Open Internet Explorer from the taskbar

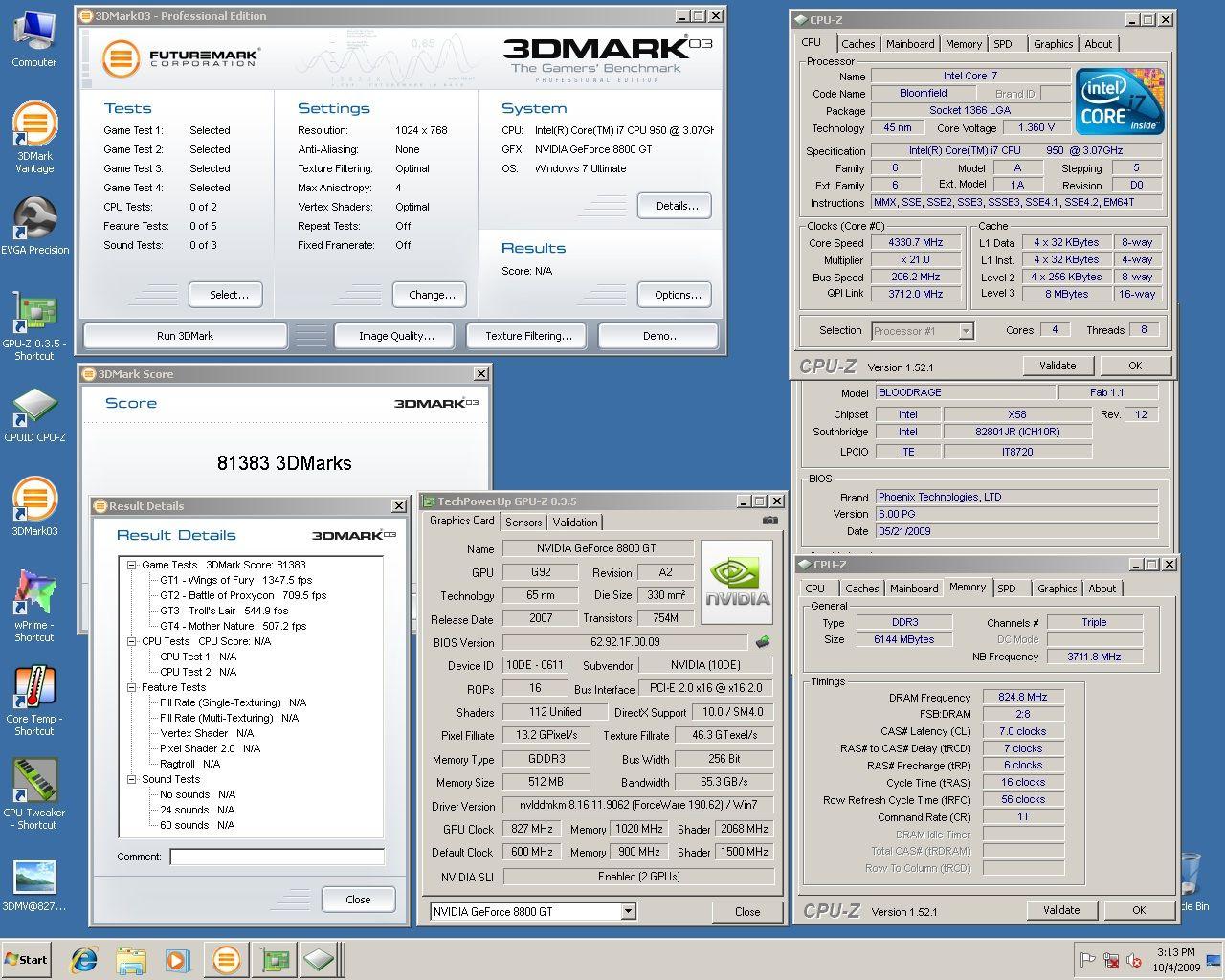84,959
